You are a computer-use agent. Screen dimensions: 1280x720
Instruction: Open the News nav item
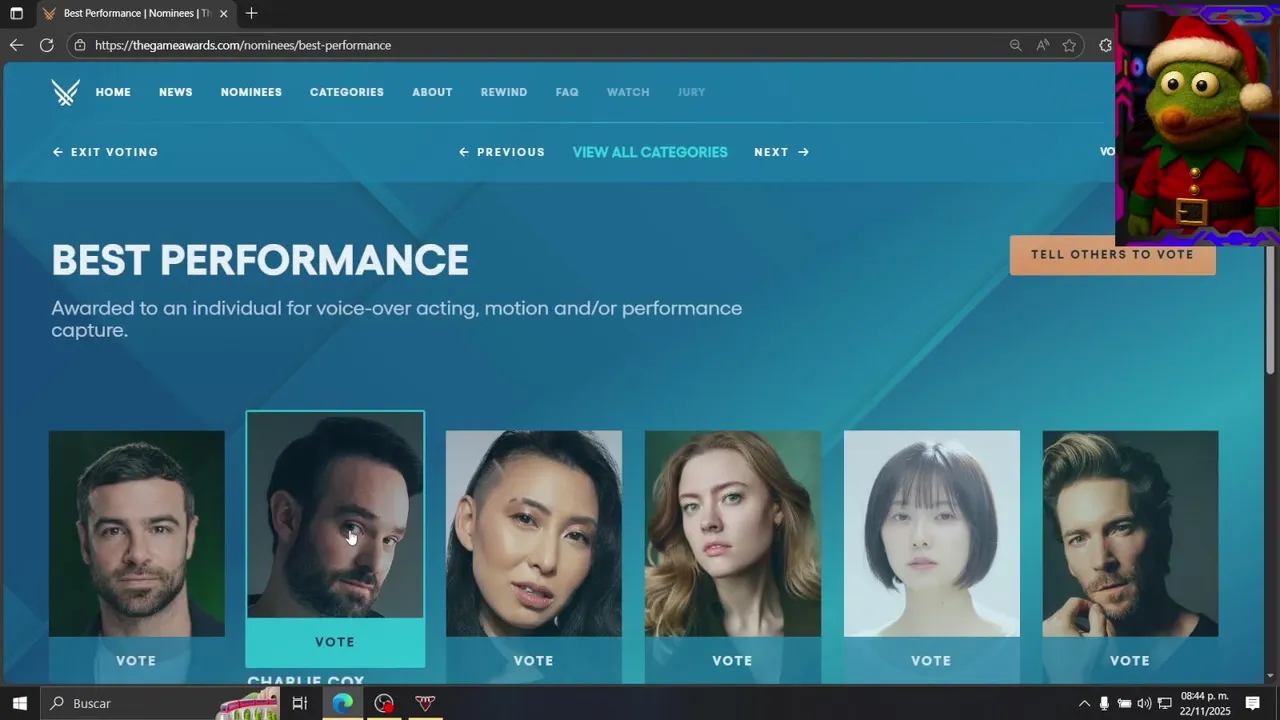[176, 92]
